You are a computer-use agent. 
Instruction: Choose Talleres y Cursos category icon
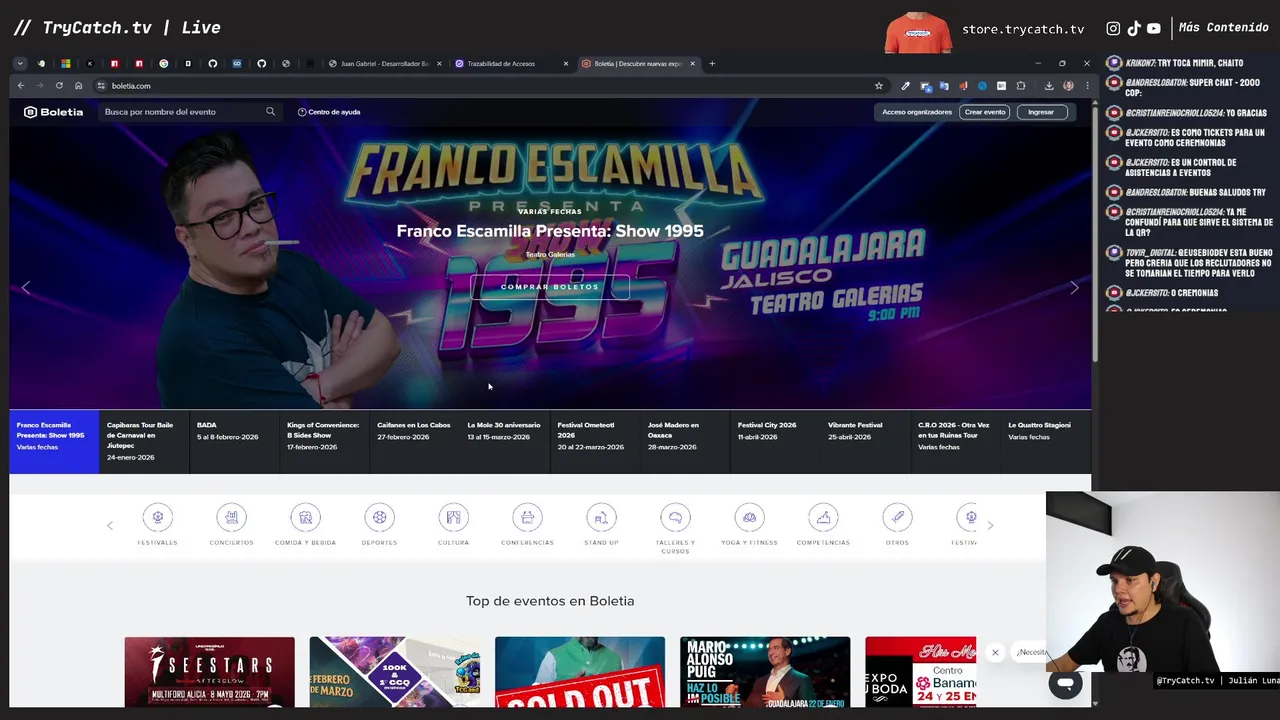(675, 517)
